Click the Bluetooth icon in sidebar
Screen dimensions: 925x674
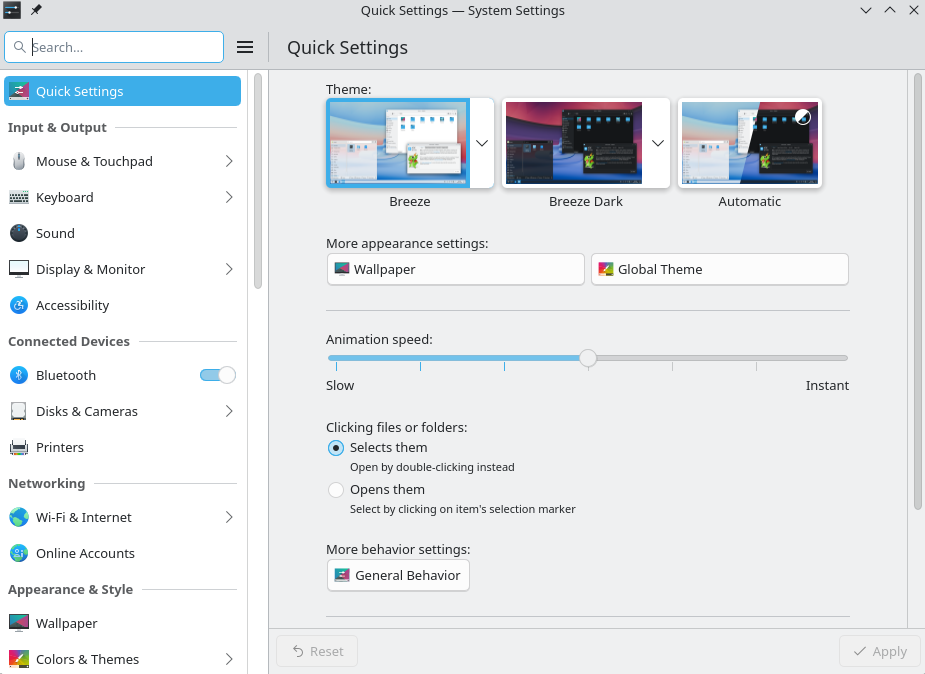(x=19, y=375)
